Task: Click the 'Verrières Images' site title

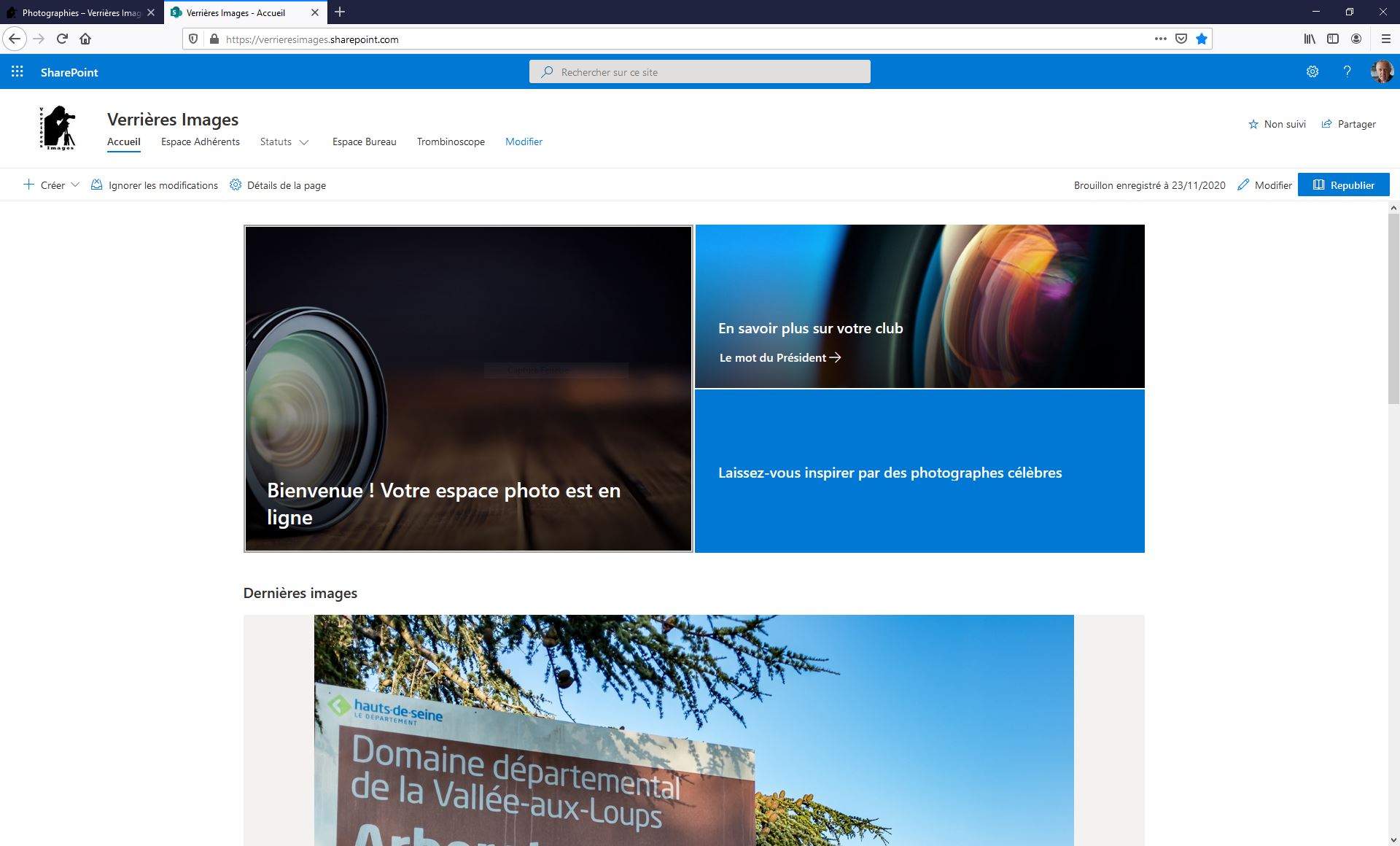Action: [173, 119]
